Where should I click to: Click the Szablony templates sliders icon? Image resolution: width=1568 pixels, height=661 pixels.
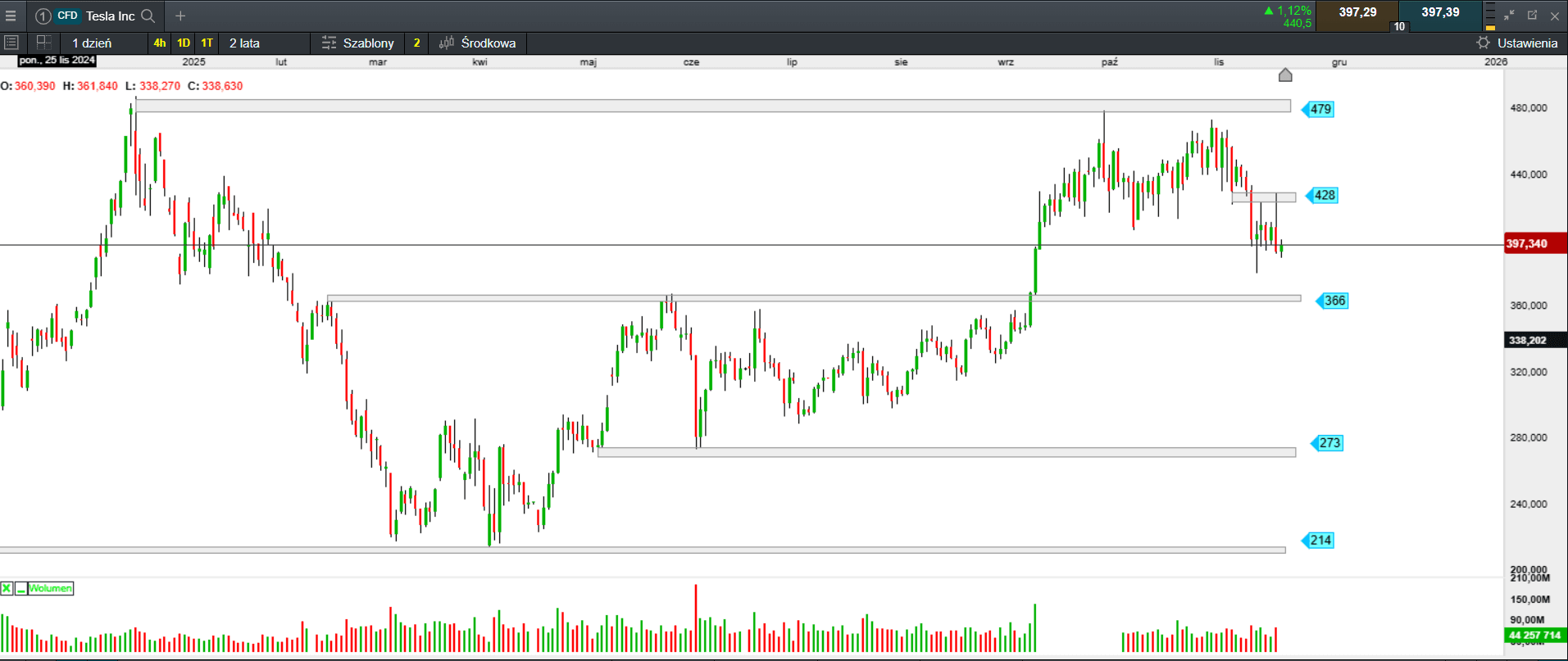329,43
